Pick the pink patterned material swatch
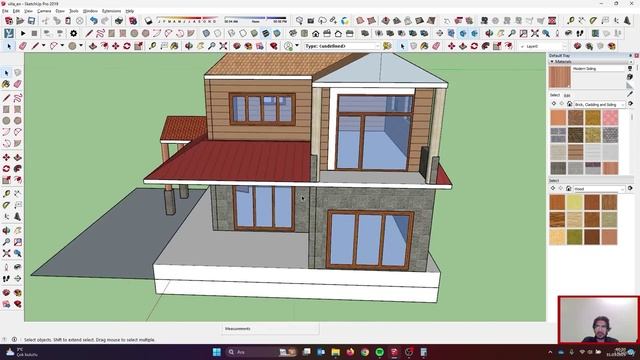This screenshot has height=360, width=640. point(610,118)
